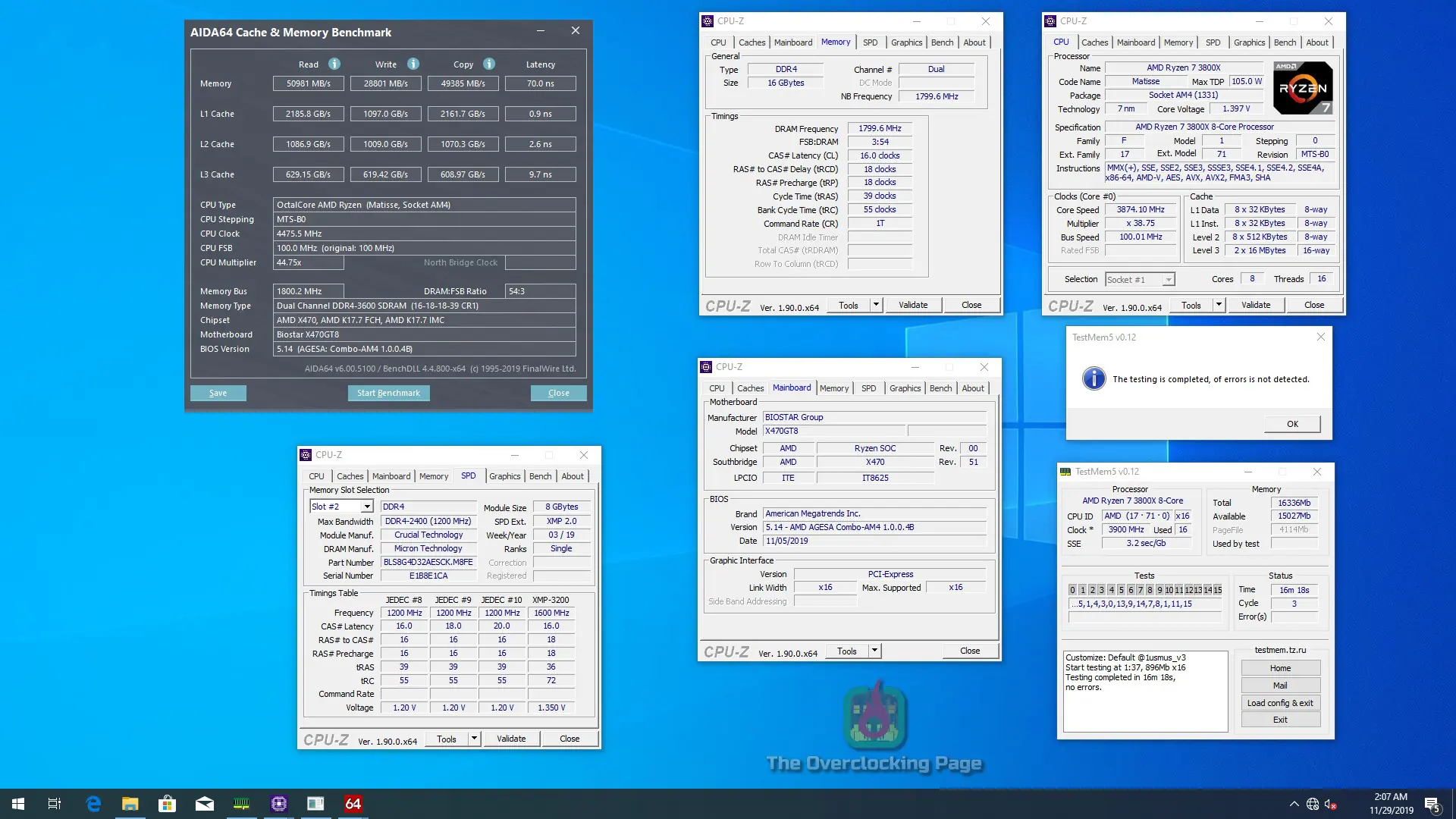Open File Explorer from the taskbar
The width and height of the screenshot is (1456, 819).
coord(130,804)
